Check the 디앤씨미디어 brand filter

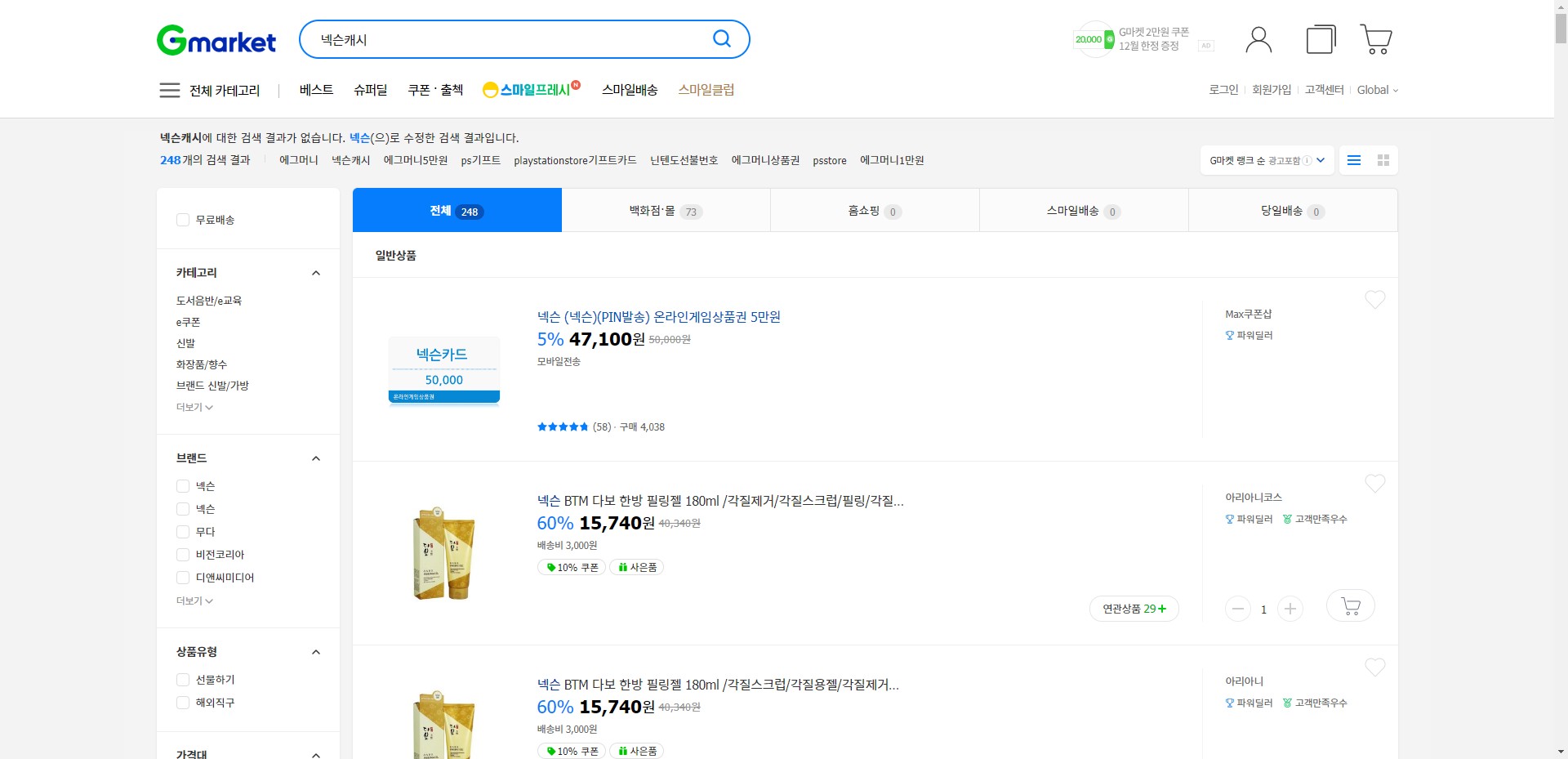tap(183, 578)
